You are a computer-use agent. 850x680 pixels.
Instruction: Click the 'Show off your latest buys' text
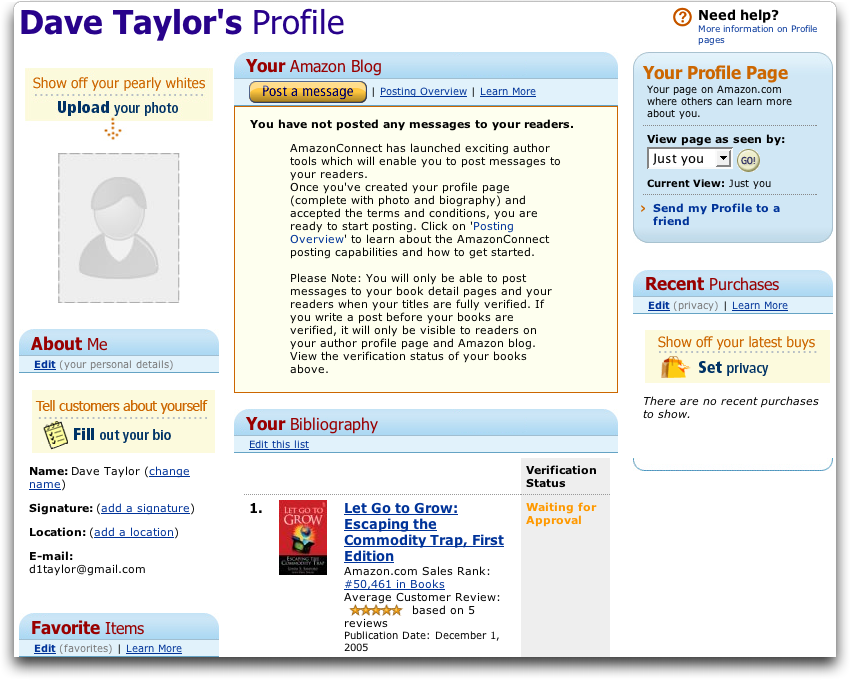[x=736, y=342]
